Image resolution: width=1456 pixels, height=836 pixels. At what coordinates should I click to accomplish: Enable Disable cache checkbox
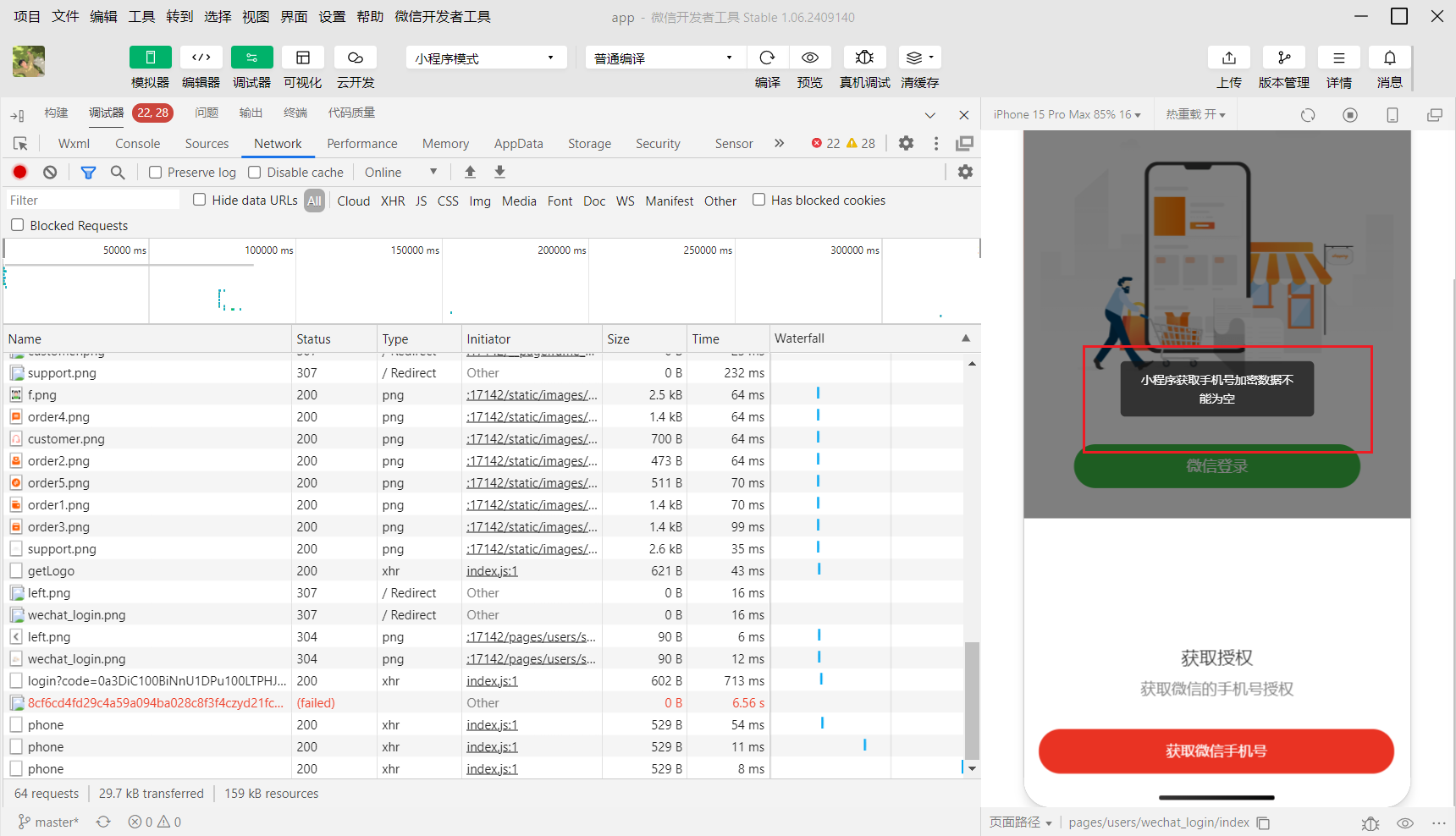pos(255,172)
